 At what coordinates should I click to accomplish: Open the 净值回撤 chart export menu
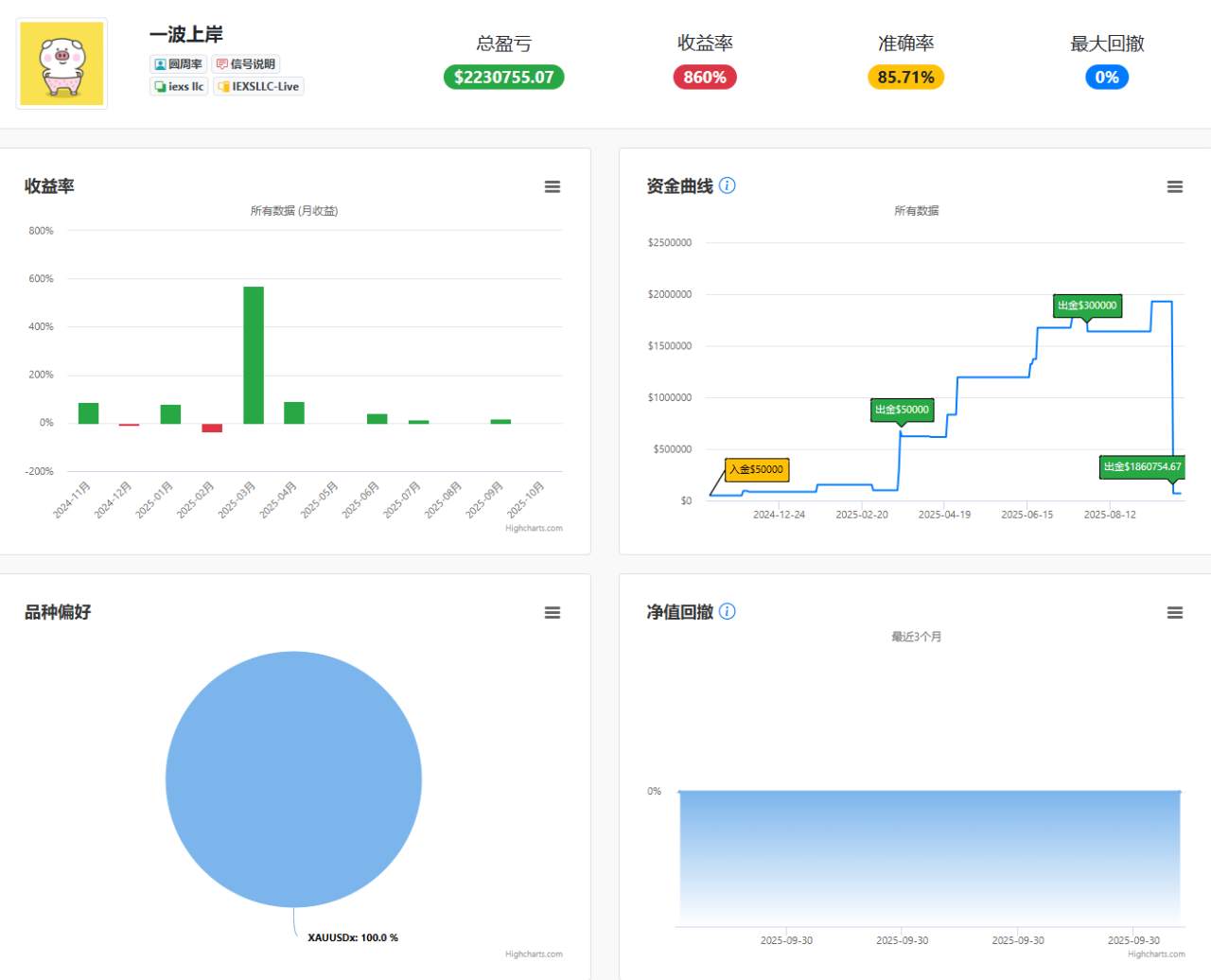(1175, 612)
